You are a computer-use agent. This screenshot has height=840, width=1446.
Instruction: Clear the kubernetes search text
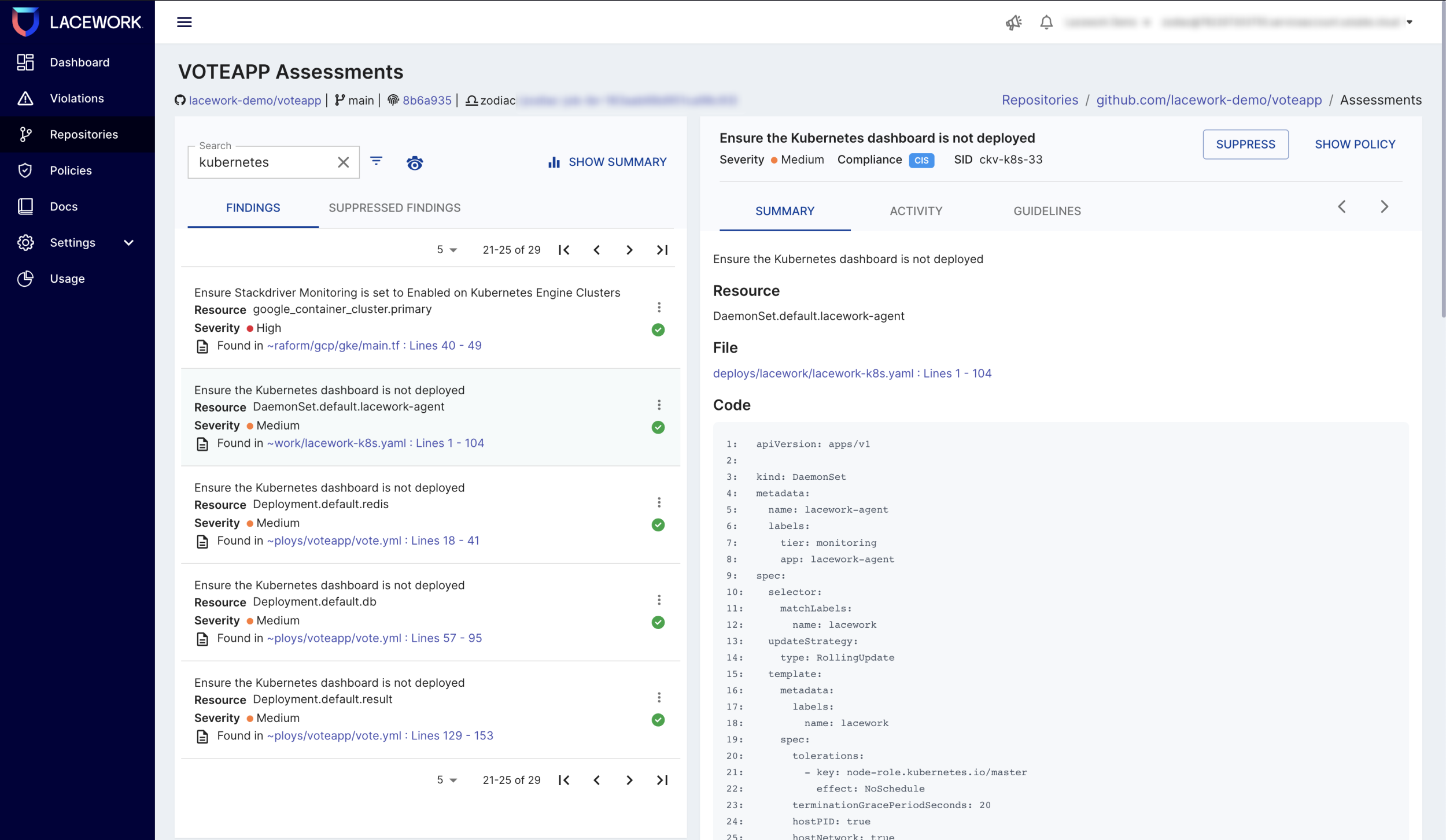[x=343, y=162]
